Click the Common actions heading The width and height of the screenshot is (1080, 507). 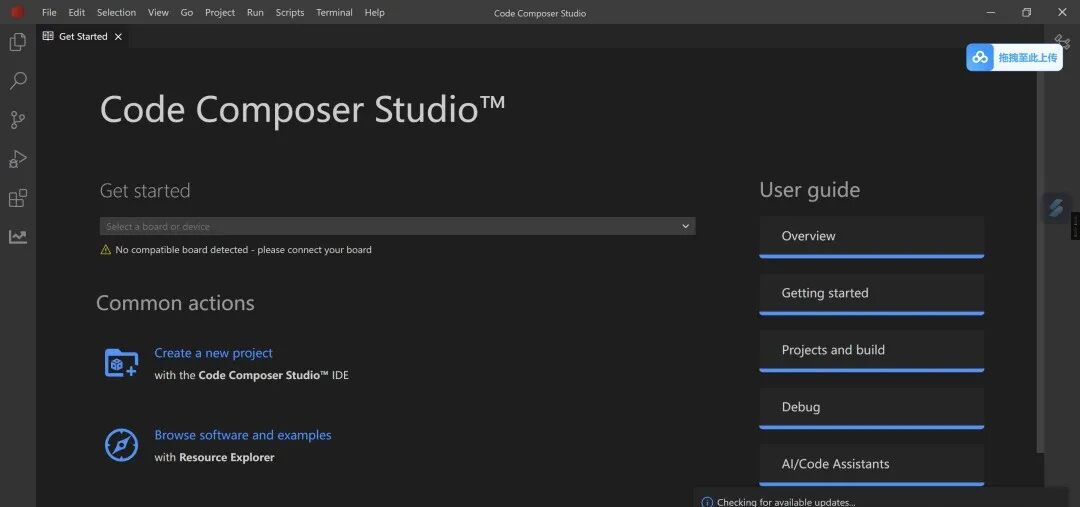[x=175, y=303]
